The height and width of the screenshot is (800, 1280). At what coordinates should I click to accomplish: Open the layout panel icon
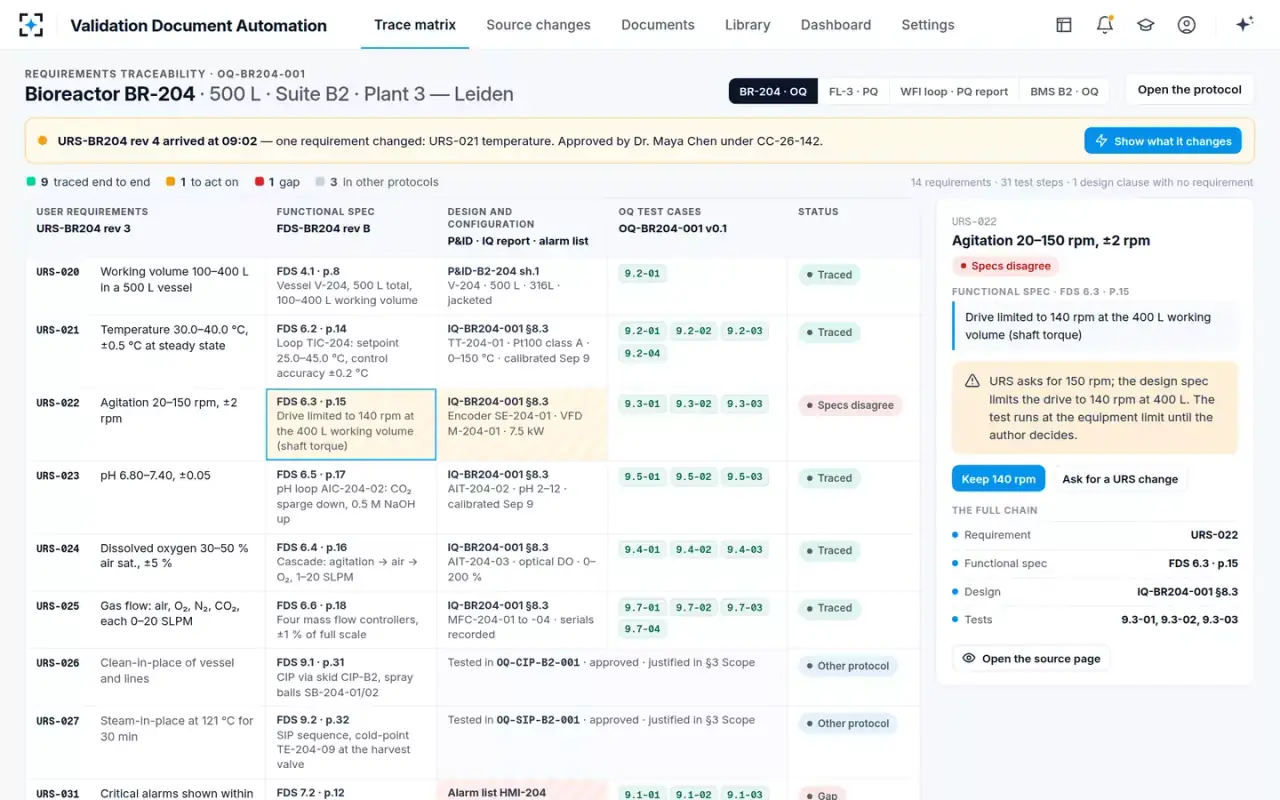click(1064, 25)
